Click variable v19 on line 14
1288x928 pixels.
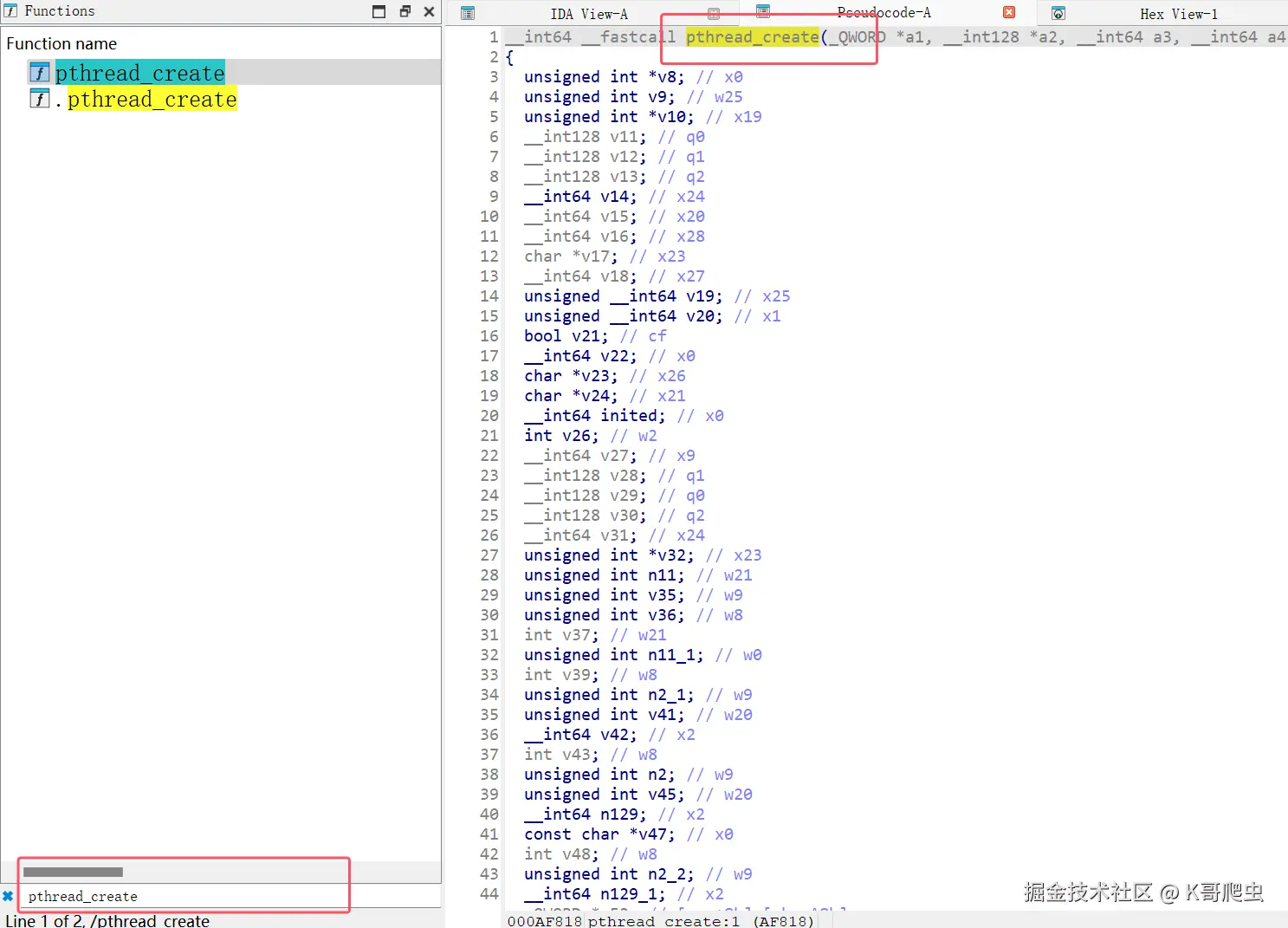click(x=700, y=296)
